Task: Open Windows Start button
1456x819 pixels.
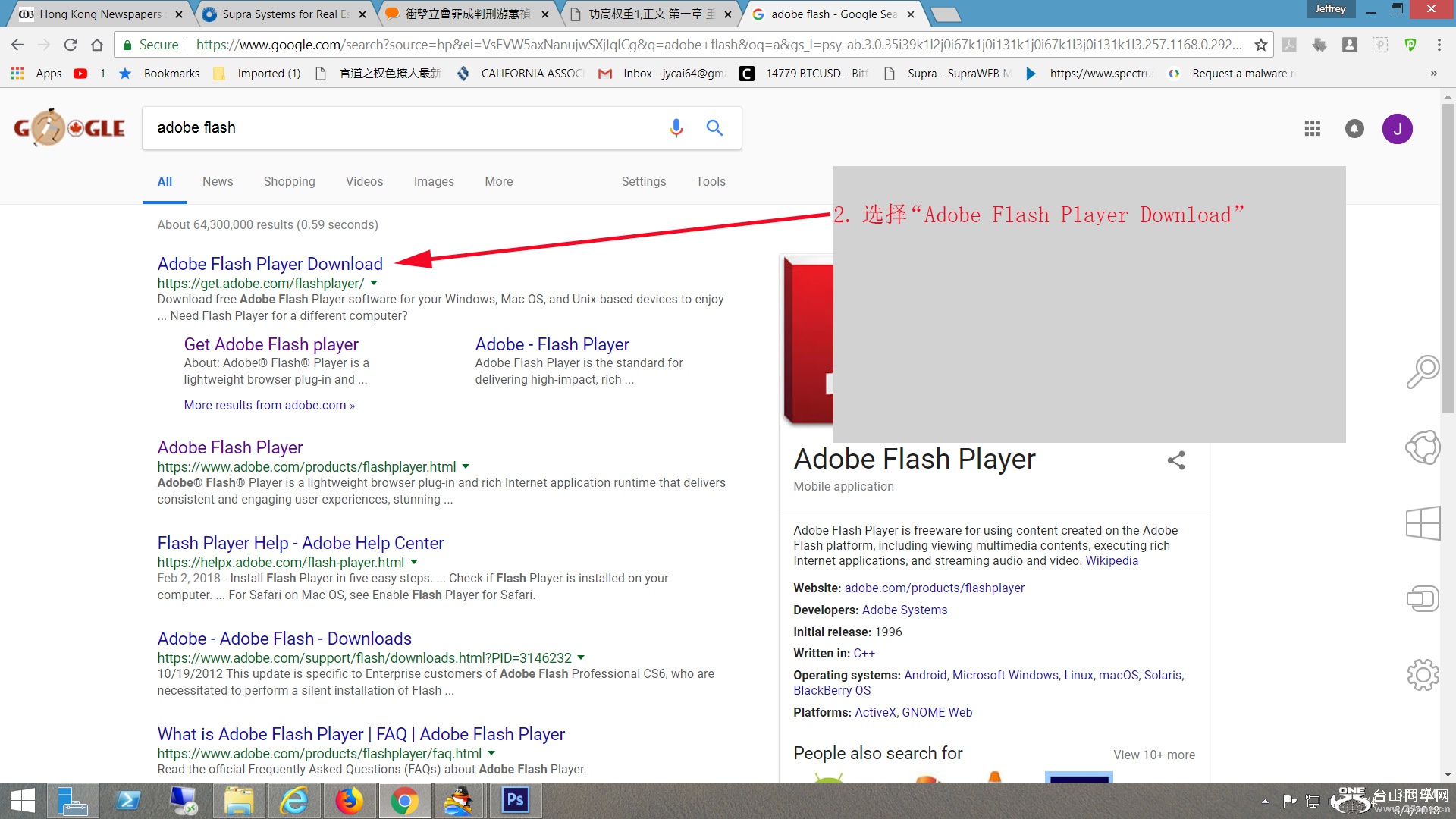Action: click(23, 801)
